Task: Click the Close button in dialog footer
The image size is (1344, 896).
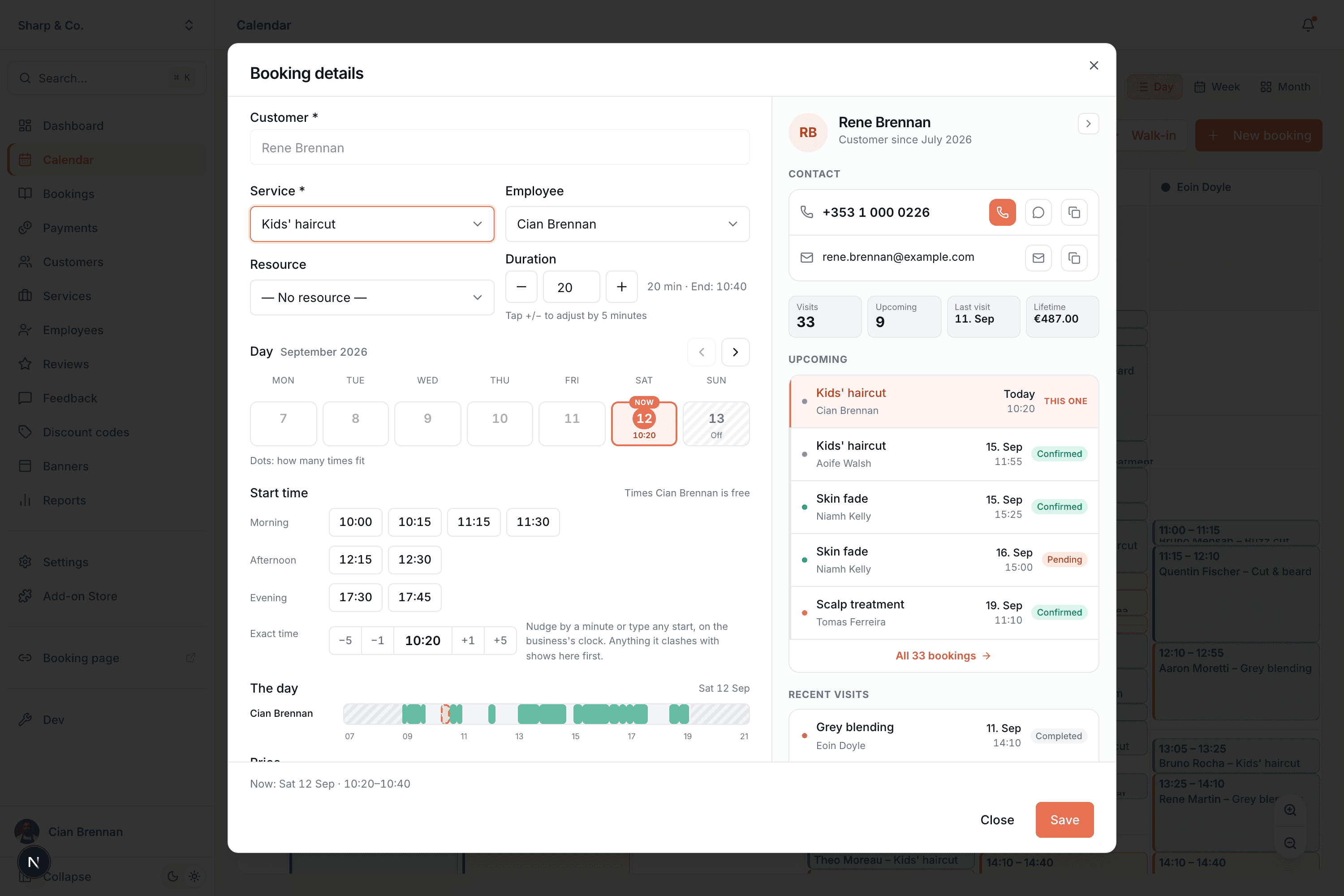Action: [x=997, y=819]
